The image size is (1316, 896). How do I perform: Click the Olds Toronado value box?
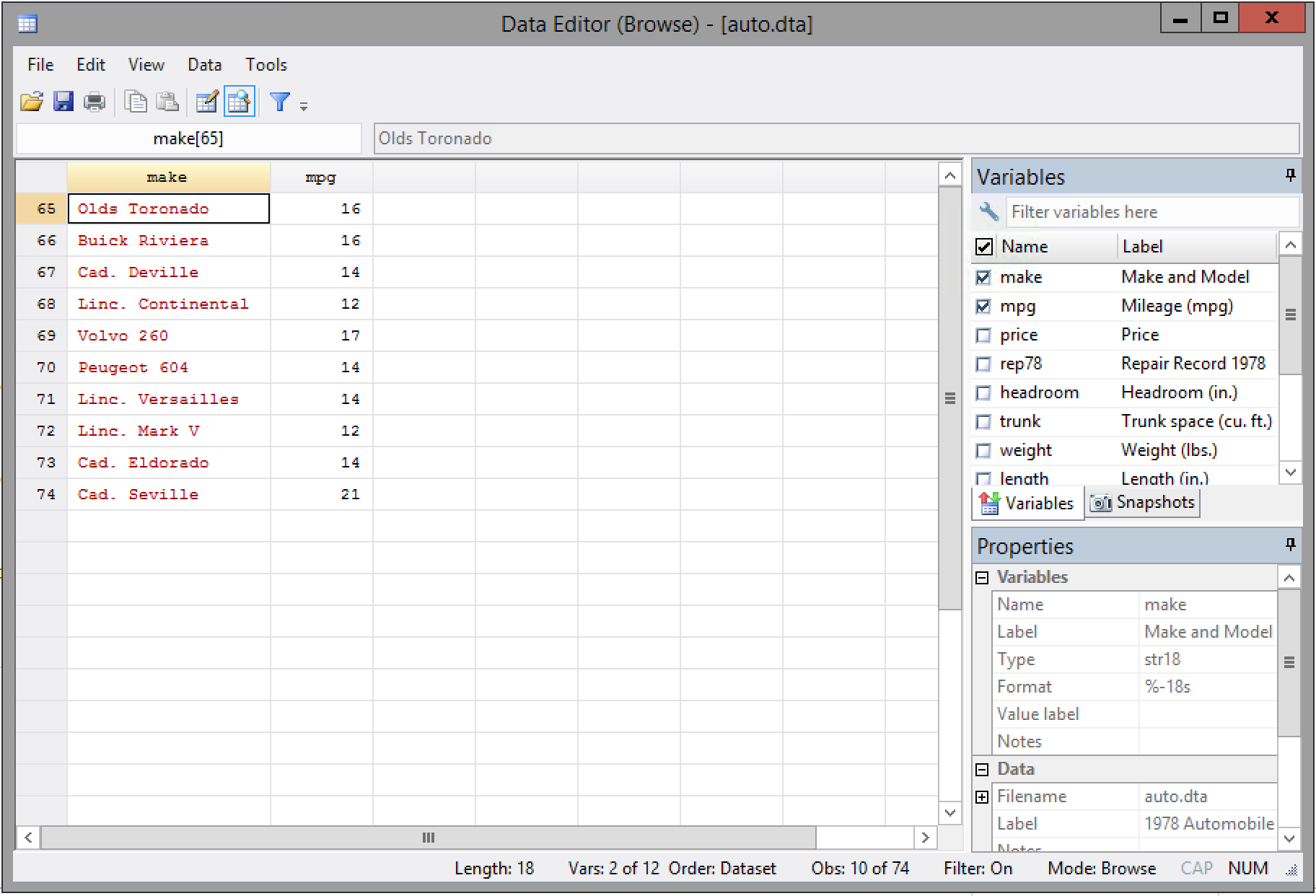[836, 139]
